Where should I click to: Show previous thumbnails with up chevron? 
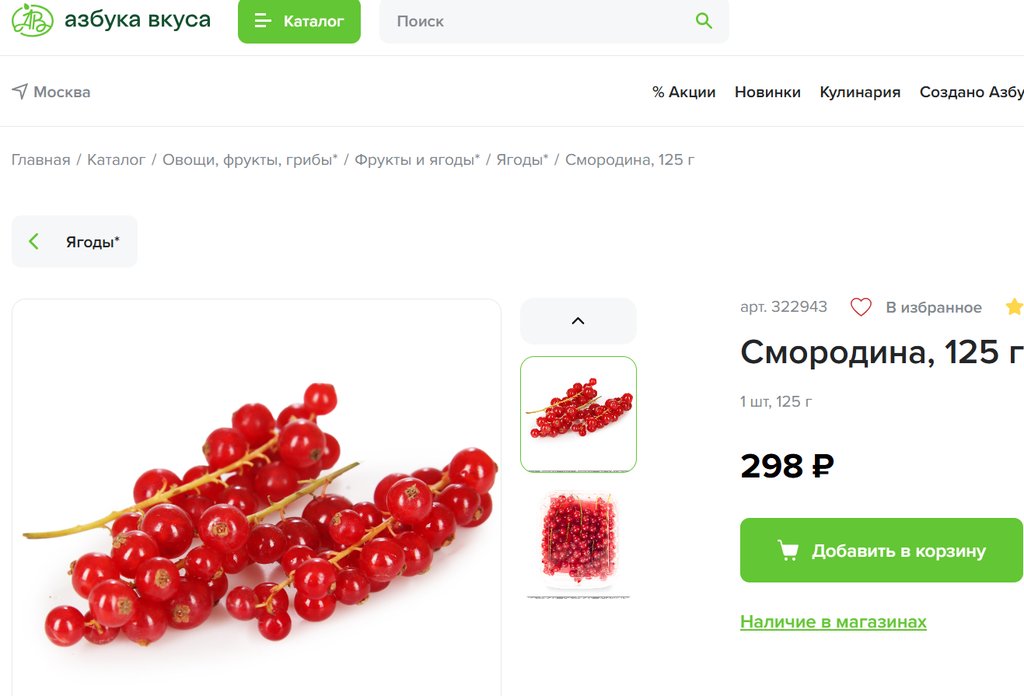(578, 321)
